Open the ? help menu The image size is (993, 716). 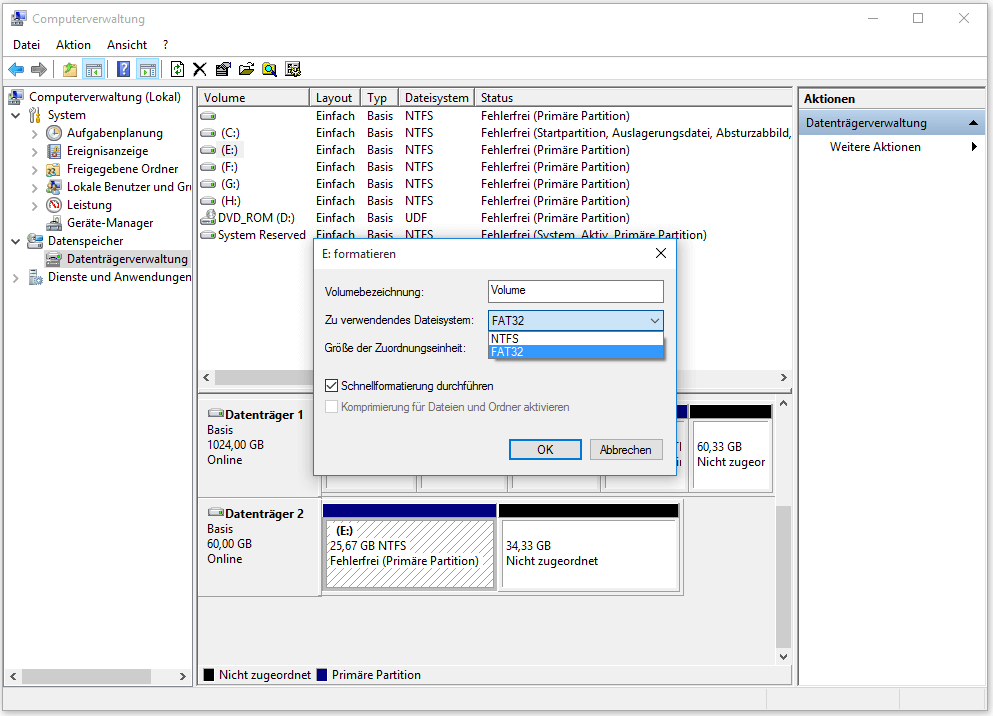click(165, 45)
